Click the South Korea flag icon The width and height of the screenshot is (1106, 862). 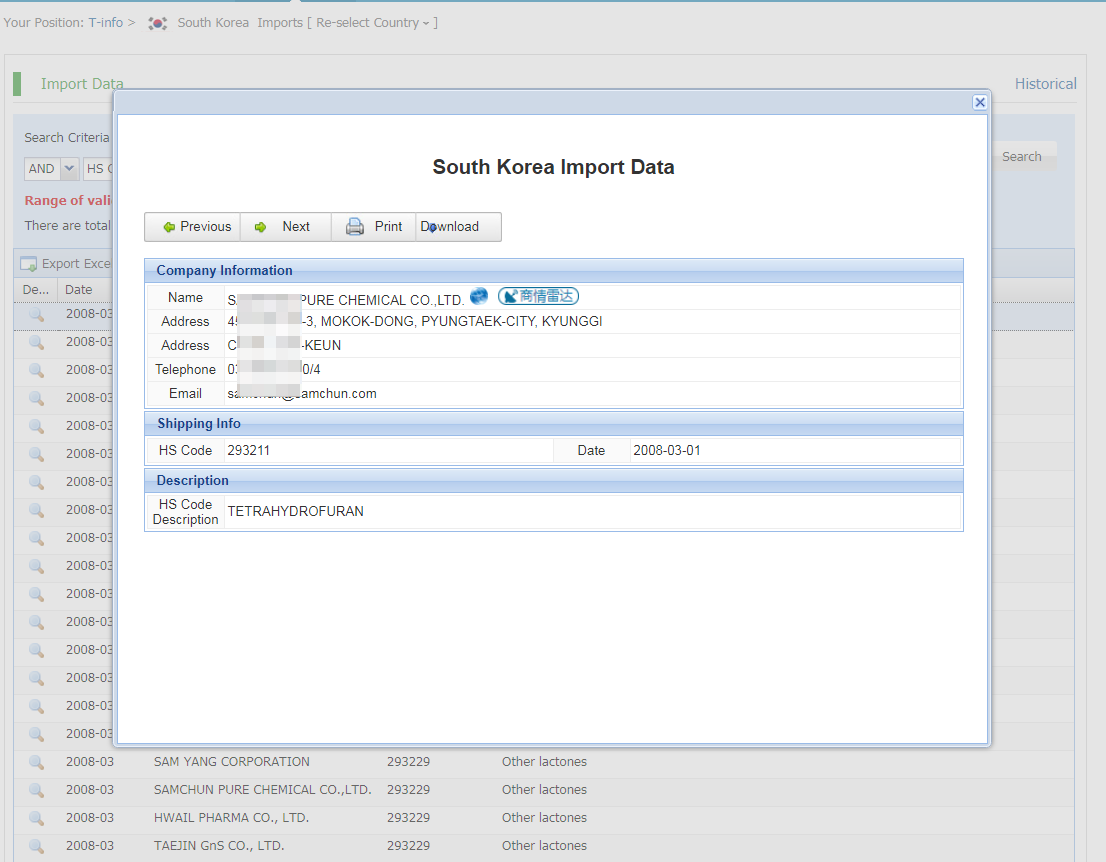pyautogui.click(x=157, y=23)
